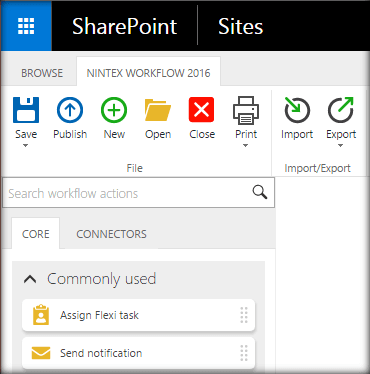
Task: Expand the Export dropdown arrow
Action: click(x=340, y=145)
